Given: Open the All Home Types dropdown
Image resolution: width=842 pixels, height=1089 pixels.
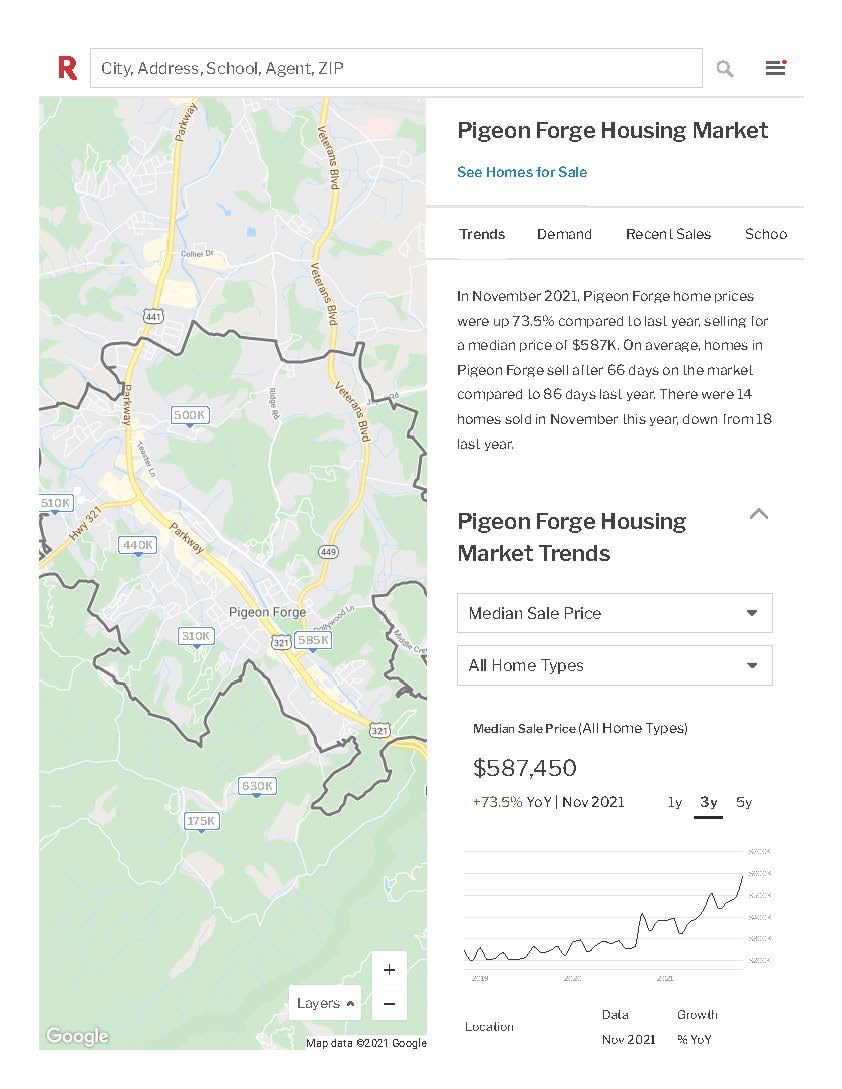Looking at the screenshot, I should click(x=614, y=665).
